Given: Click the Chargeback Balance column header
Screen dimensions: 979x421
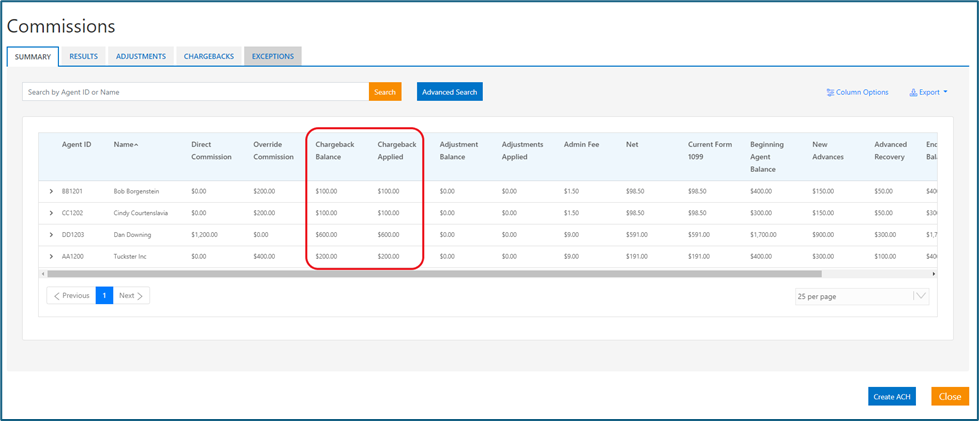Looking at the screenshot, I should (x=335, y=151).
